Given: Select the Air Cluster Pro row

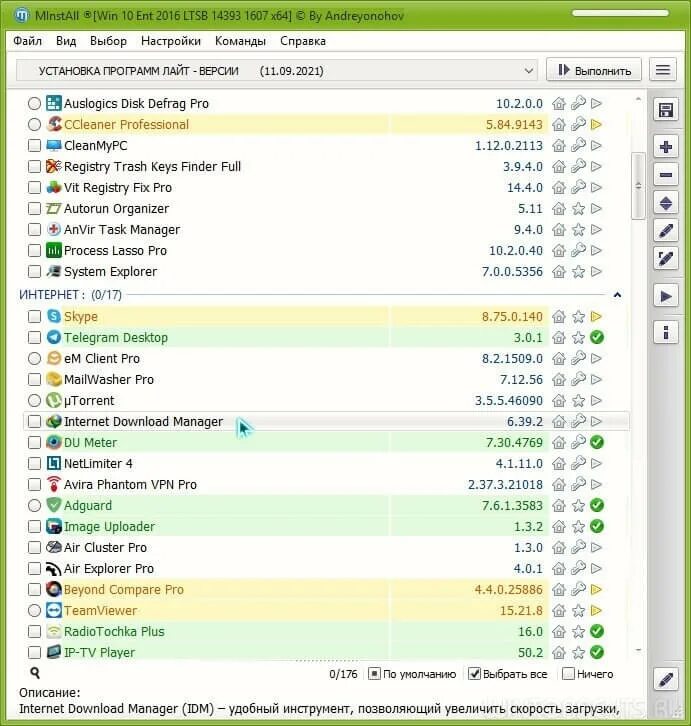Looking at the screenshot, I should pyautogui.click(x=326, y=547).
